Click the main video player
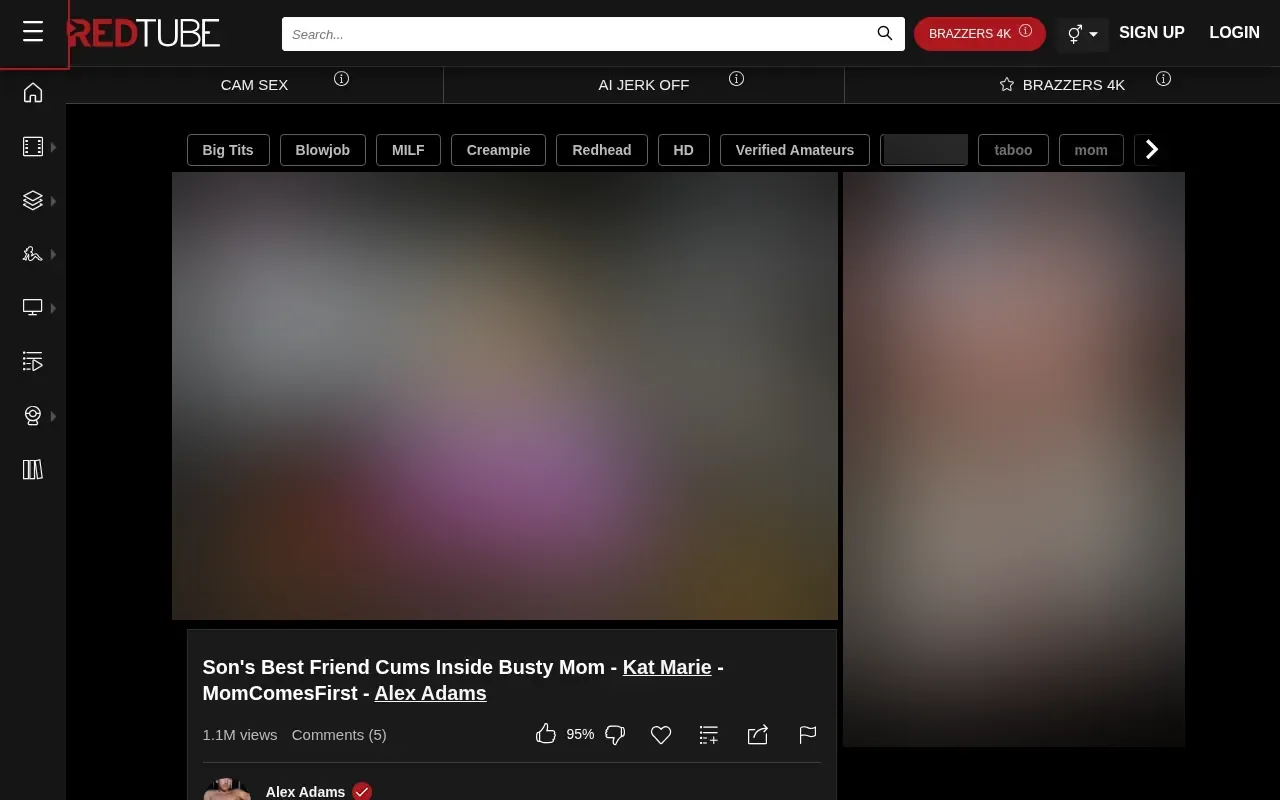This screenshot has width=1280, height=800. point(505,396)
